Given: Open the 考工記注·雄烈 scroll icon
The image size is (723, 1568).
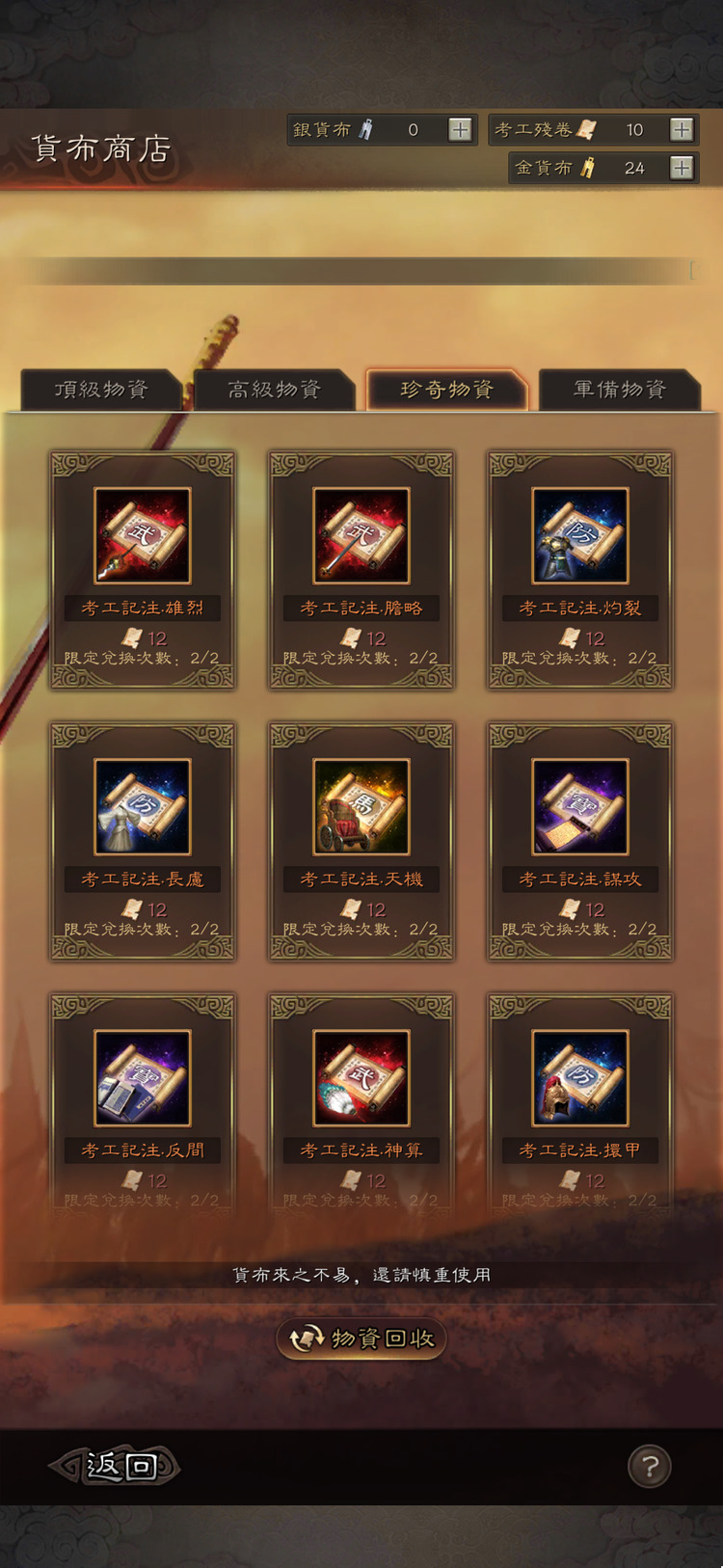Looking at the screenshot, I should coord(142,535).
